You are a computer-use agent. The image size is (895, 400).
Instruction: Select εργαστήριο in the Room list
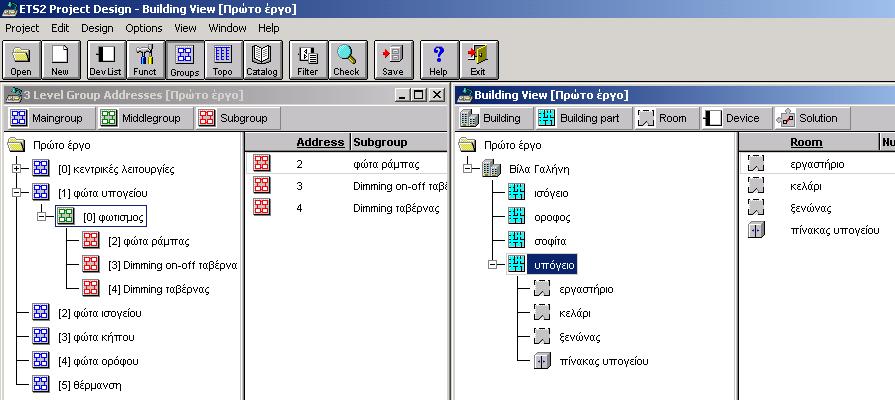pyautogui.click(x=817, y=164)
